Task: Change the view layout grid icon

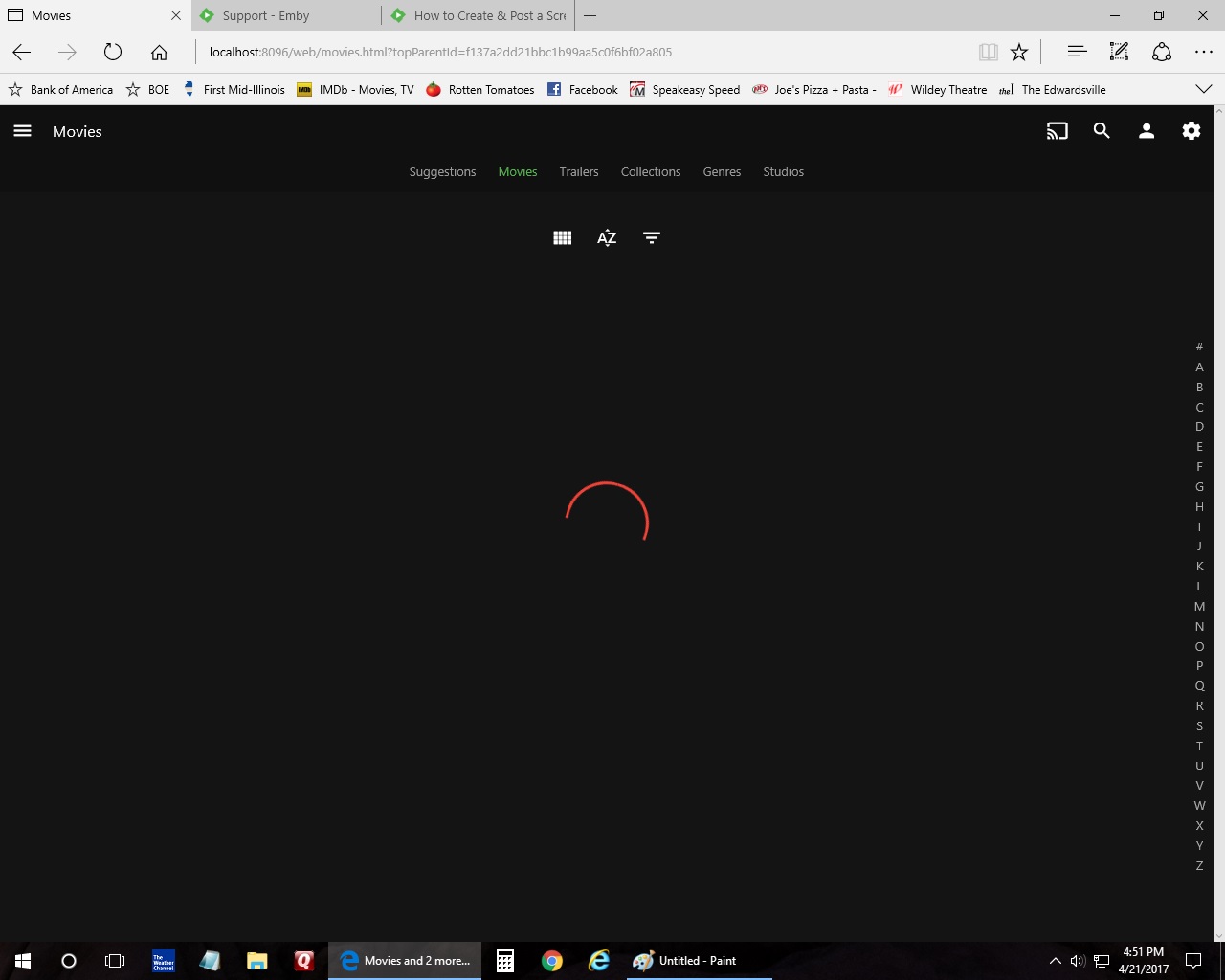Action: [563, 237]
